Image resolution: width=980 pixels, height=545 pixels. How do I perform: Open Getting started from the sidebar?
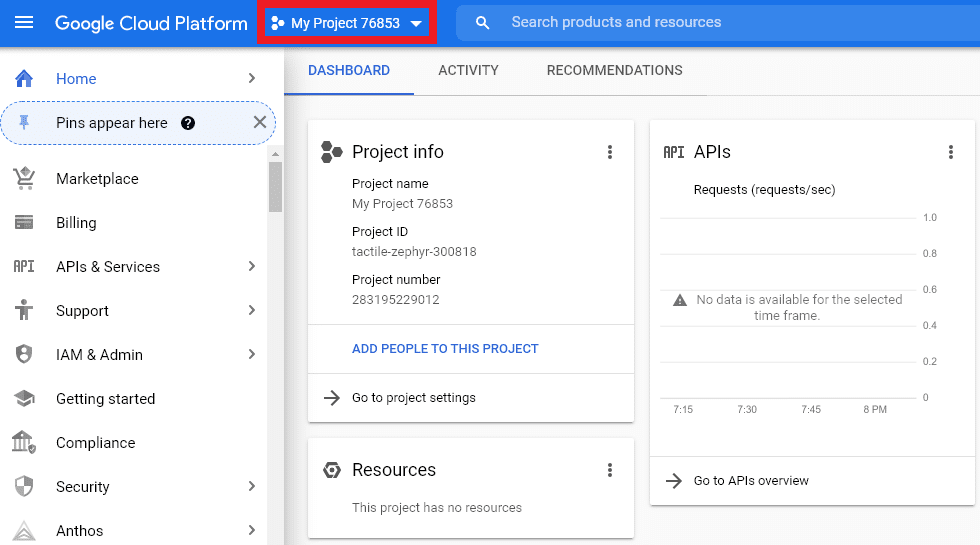click(x=106, y=399)
